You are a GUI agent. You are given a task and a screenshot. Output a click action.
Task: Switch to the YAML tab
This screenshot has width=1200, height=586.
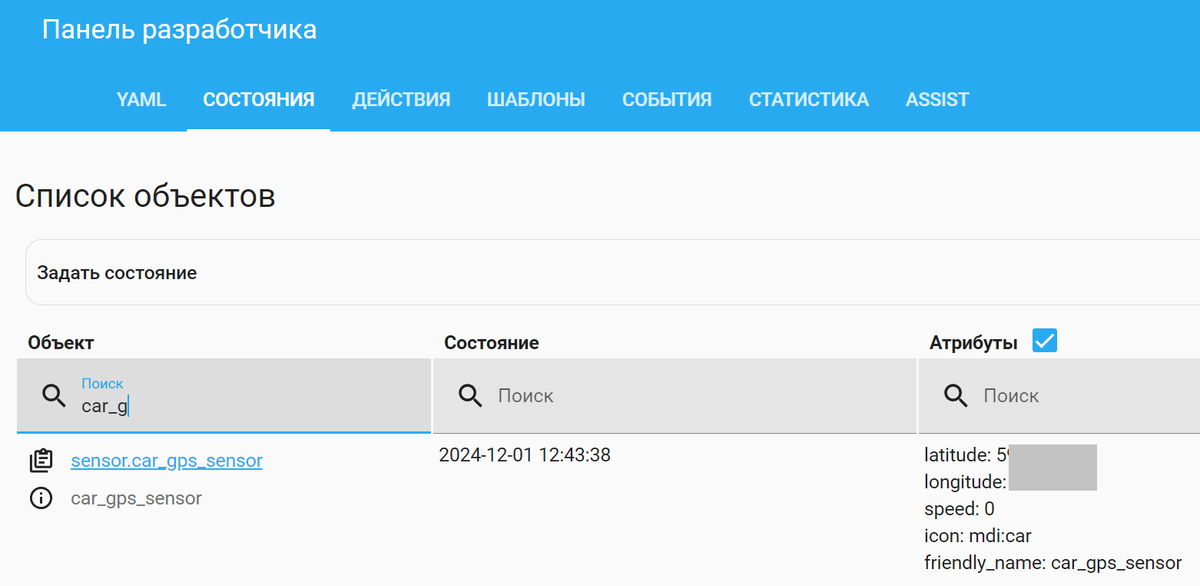click(x=141, y=100)
